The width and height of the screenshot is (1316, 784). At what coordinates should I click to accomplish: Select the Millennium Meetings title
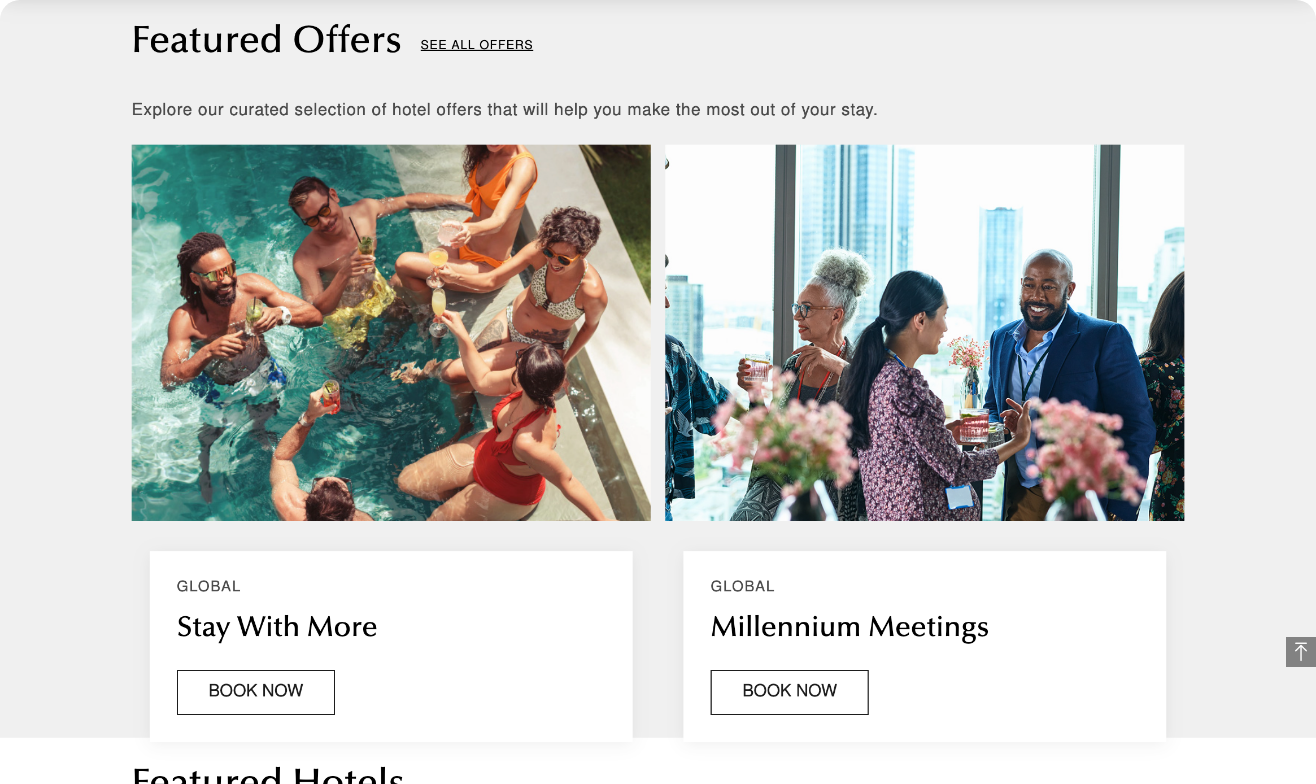850,627
